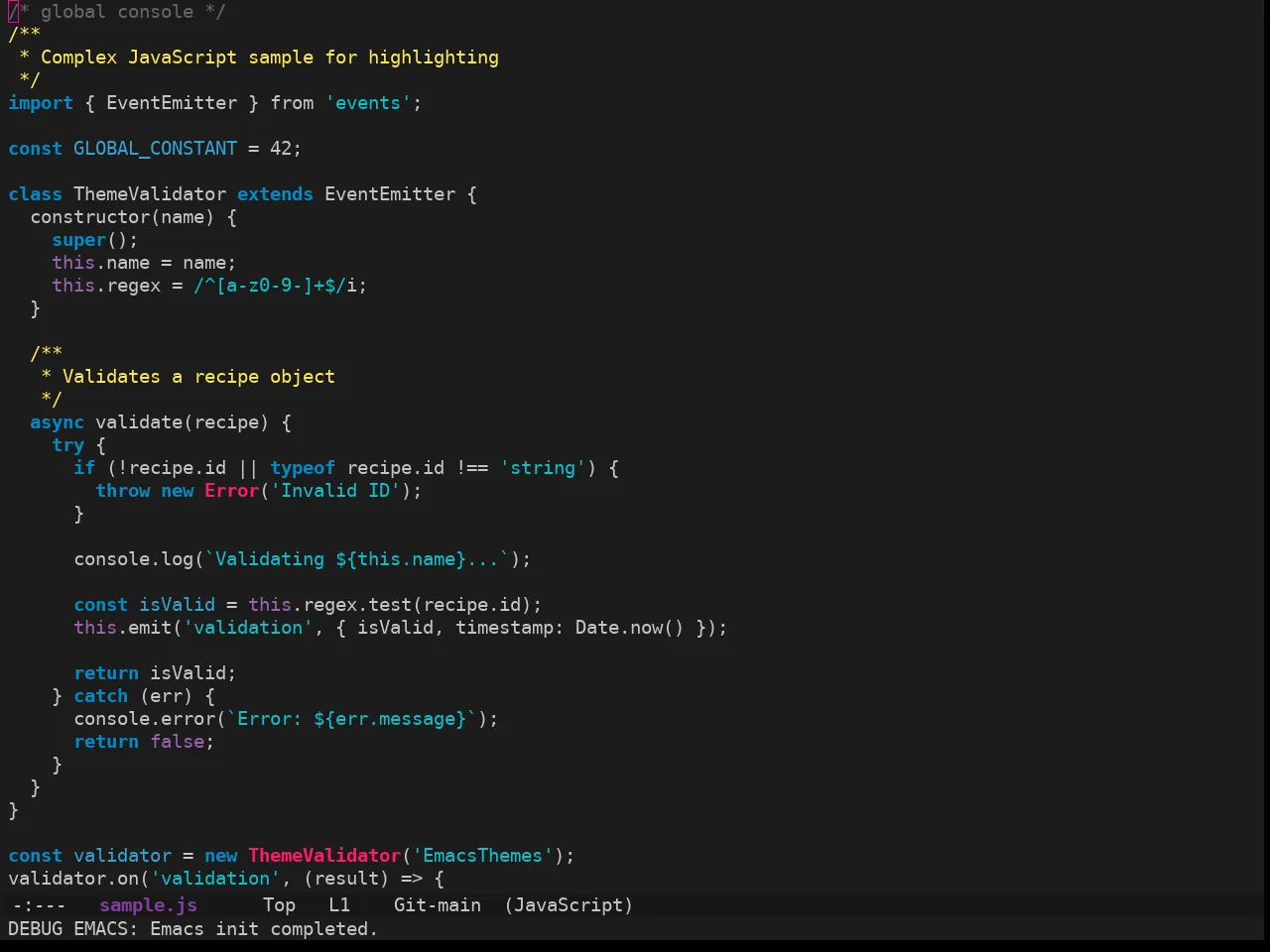Click the 'validate(recipe)' method name

[x=182, y=422]
